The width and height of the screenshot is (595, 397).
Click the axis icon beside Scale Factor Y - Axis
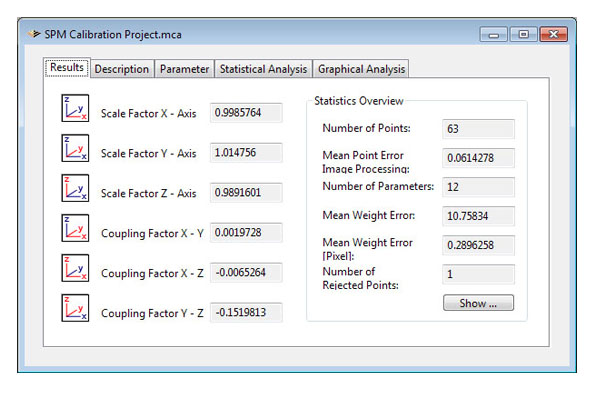click(x=75, y=148)
